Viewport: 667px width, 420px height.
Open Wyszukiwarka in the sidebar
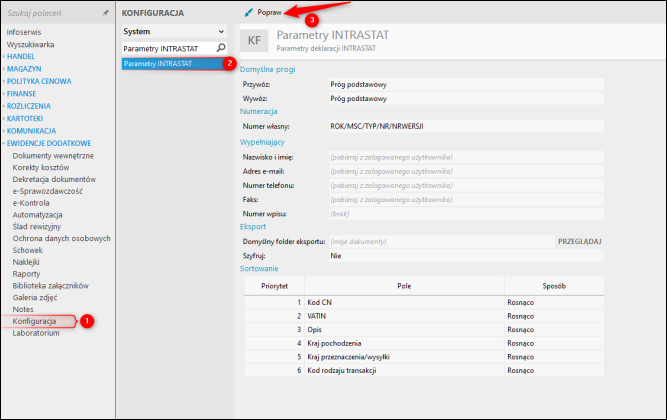pos(30,44)
